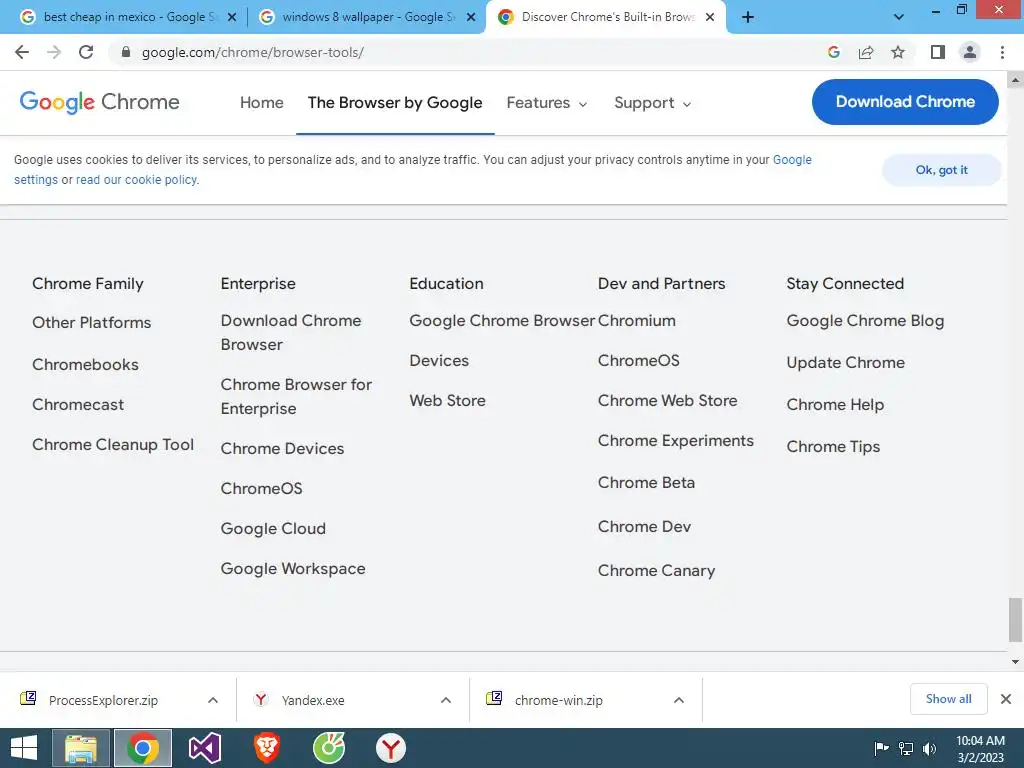Screen dimensions: 1024x768
Task: Open Download Chrome Browser enterprise link
Action: pyautogui.click(x=291, y=332)
